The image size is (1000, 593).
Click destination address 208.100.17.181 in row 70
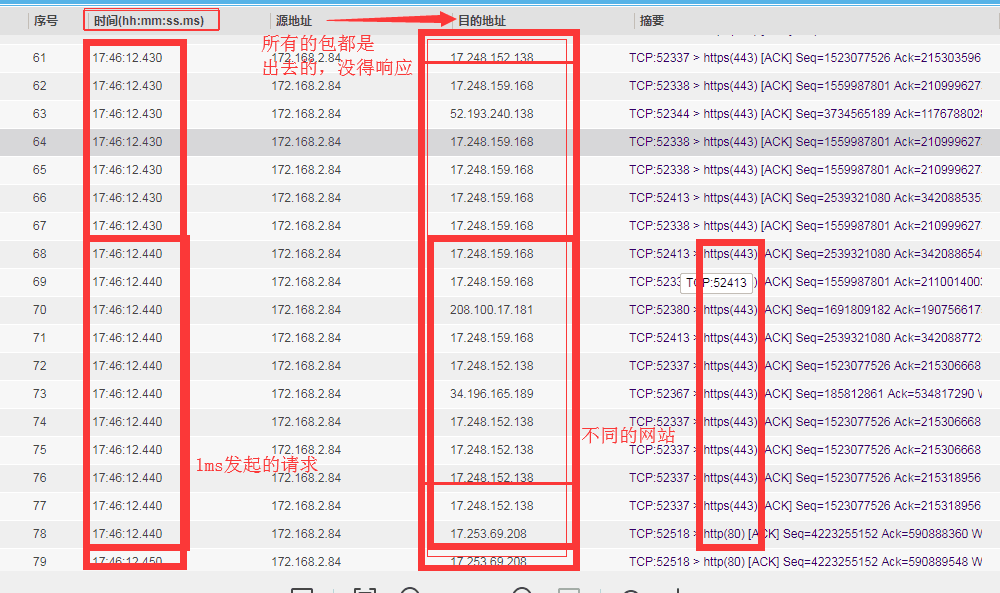point(491,310)
